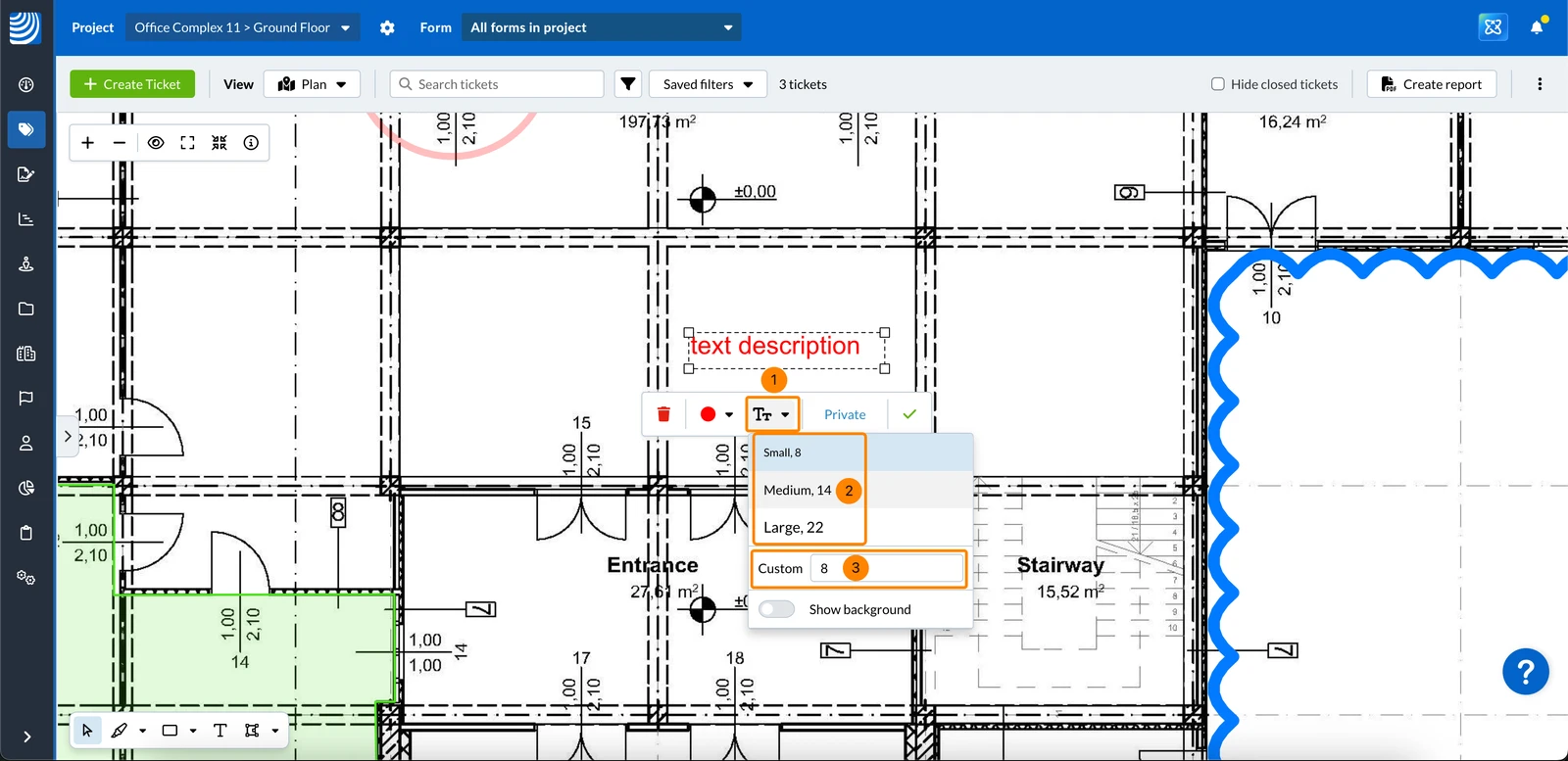Open the buildings icon in sidebar

26,354
